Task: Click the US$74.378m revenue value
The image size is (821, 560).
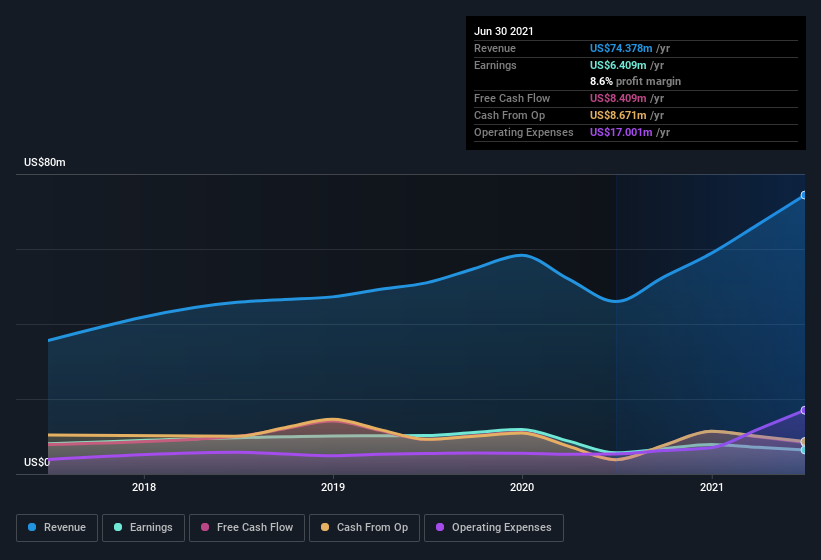Action: 621,48
